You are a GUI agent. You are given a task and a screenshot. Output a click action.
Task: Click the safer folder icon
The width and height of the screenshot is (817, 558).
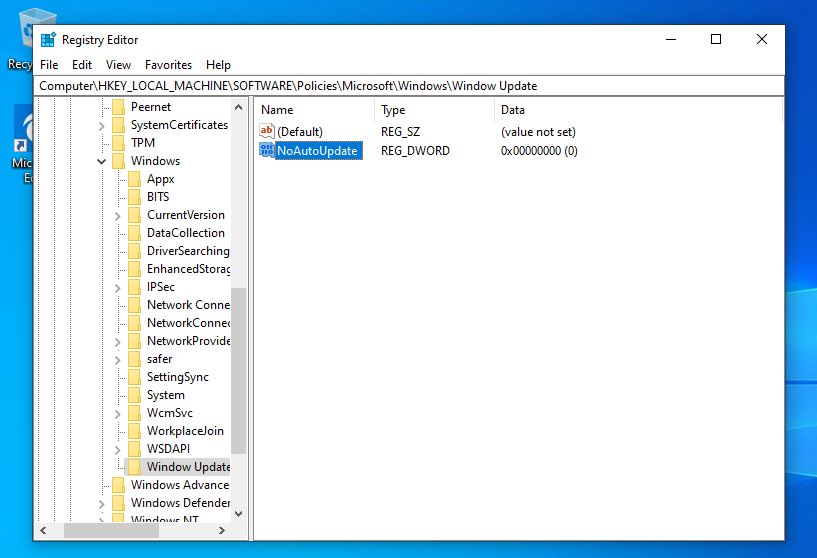[x=134, y=359]
